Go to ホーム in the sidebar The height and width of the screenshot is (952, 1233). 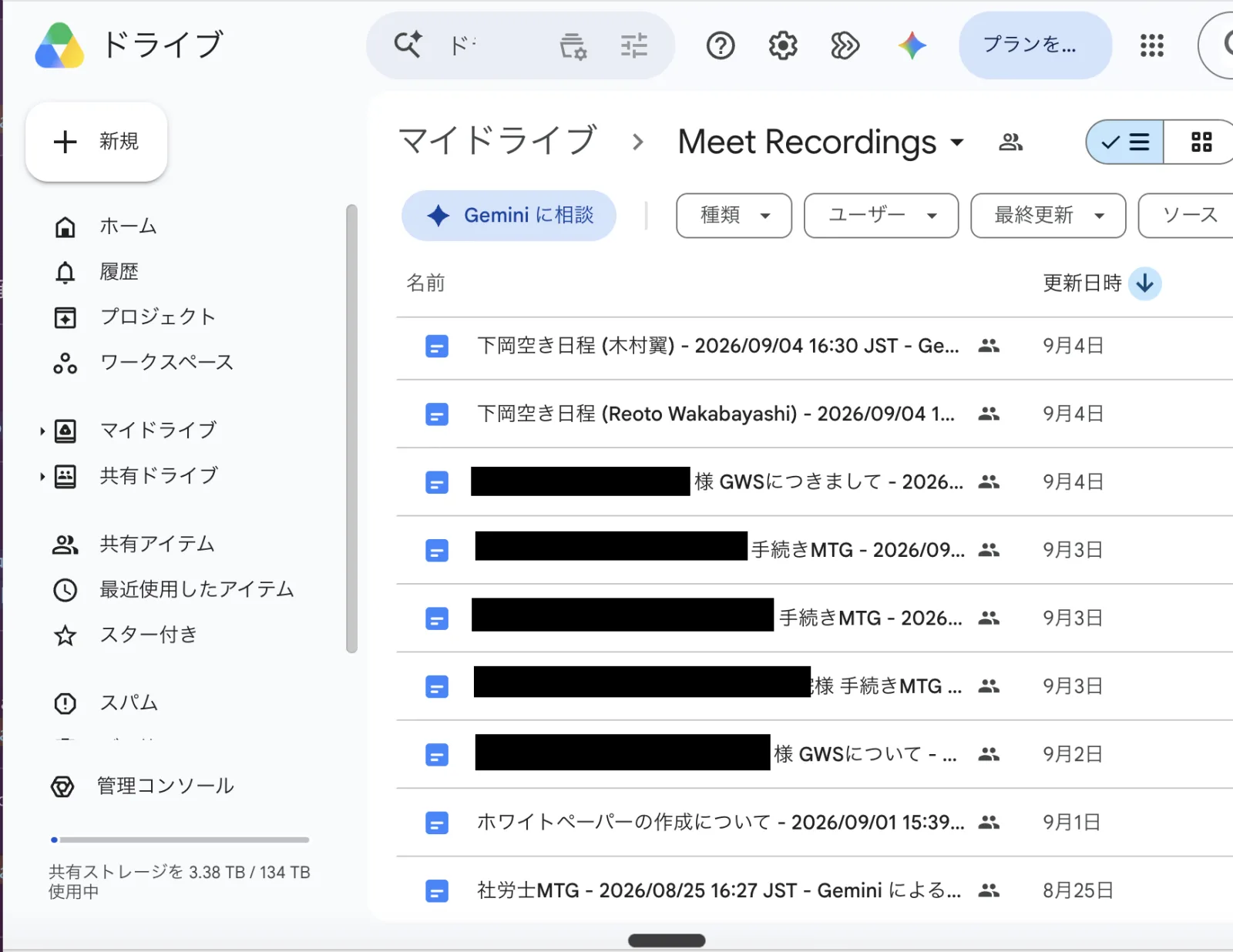[x=127, y=226]
